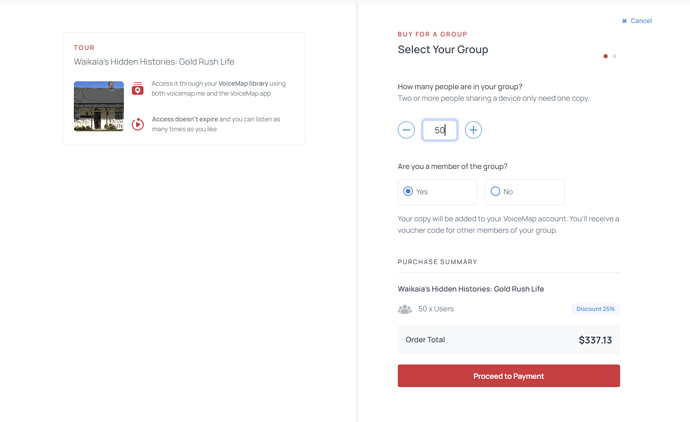Click the '50 x Users' text
This screenshot has height=422, width=690.
coord(436,309)
